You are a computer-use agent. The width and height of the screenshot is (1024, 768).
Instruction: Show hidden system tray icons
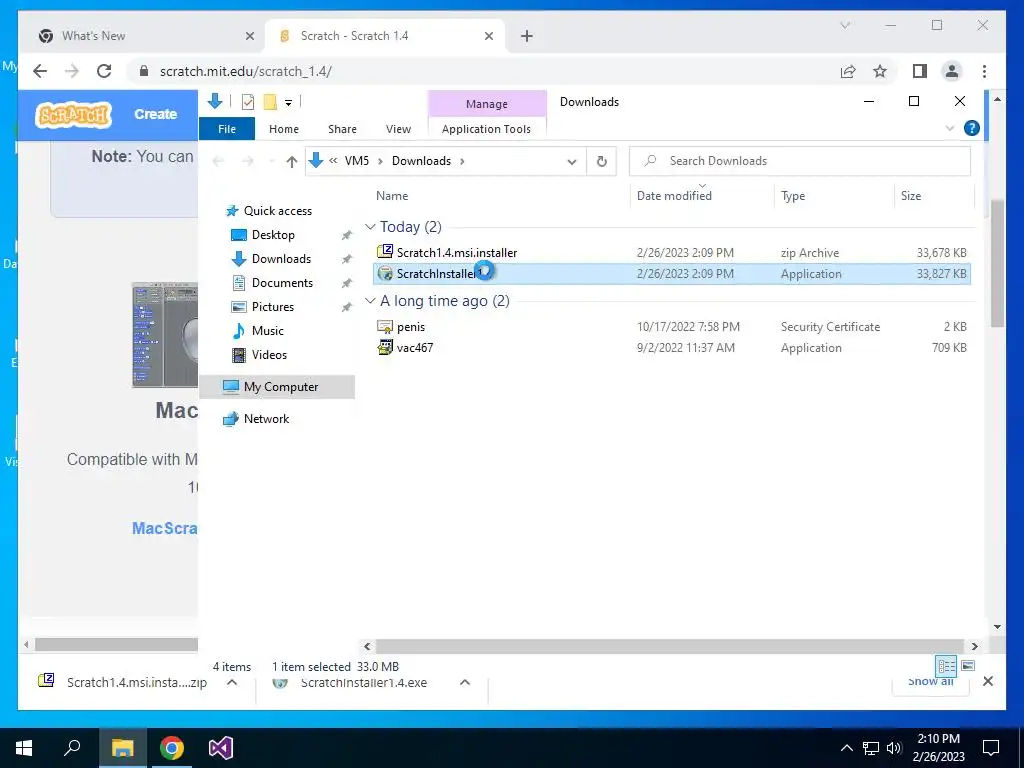(x=846, y=748)
